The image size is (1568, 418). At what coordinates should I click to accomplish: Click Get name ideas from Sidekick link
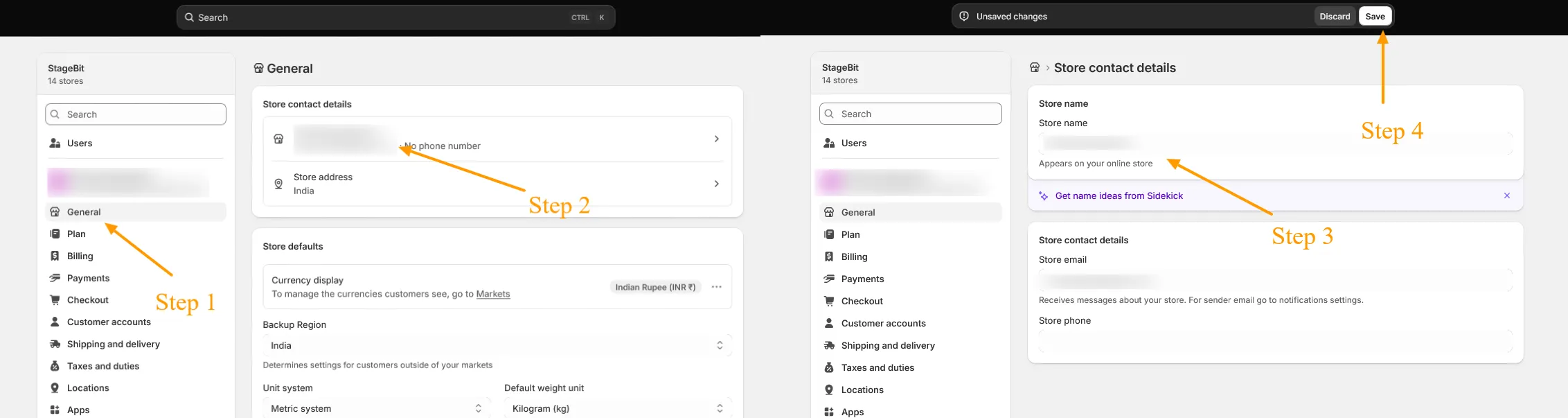1119,196
